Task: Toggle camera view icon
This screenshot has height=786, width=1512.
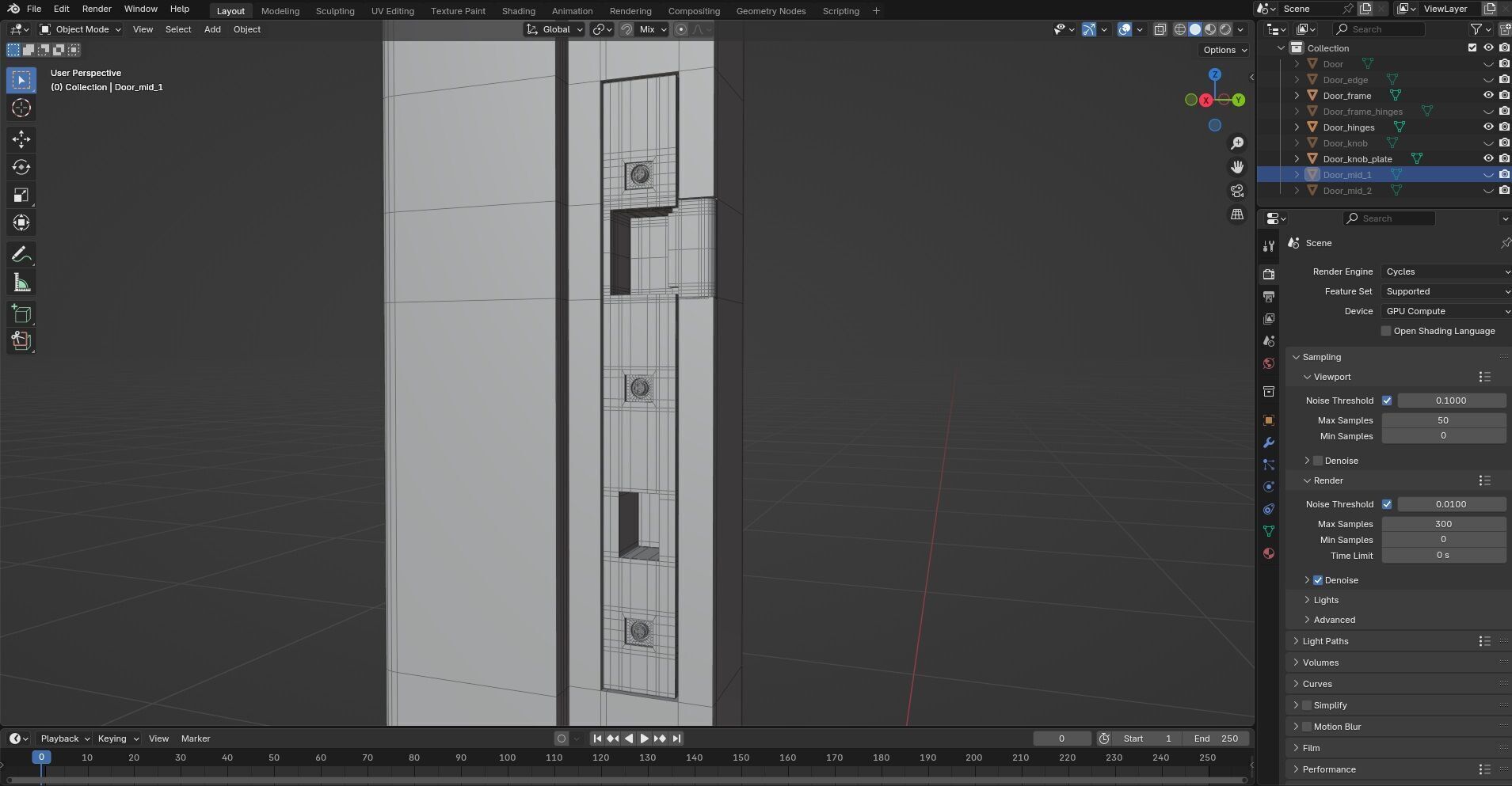Action: click(1236, 191)
